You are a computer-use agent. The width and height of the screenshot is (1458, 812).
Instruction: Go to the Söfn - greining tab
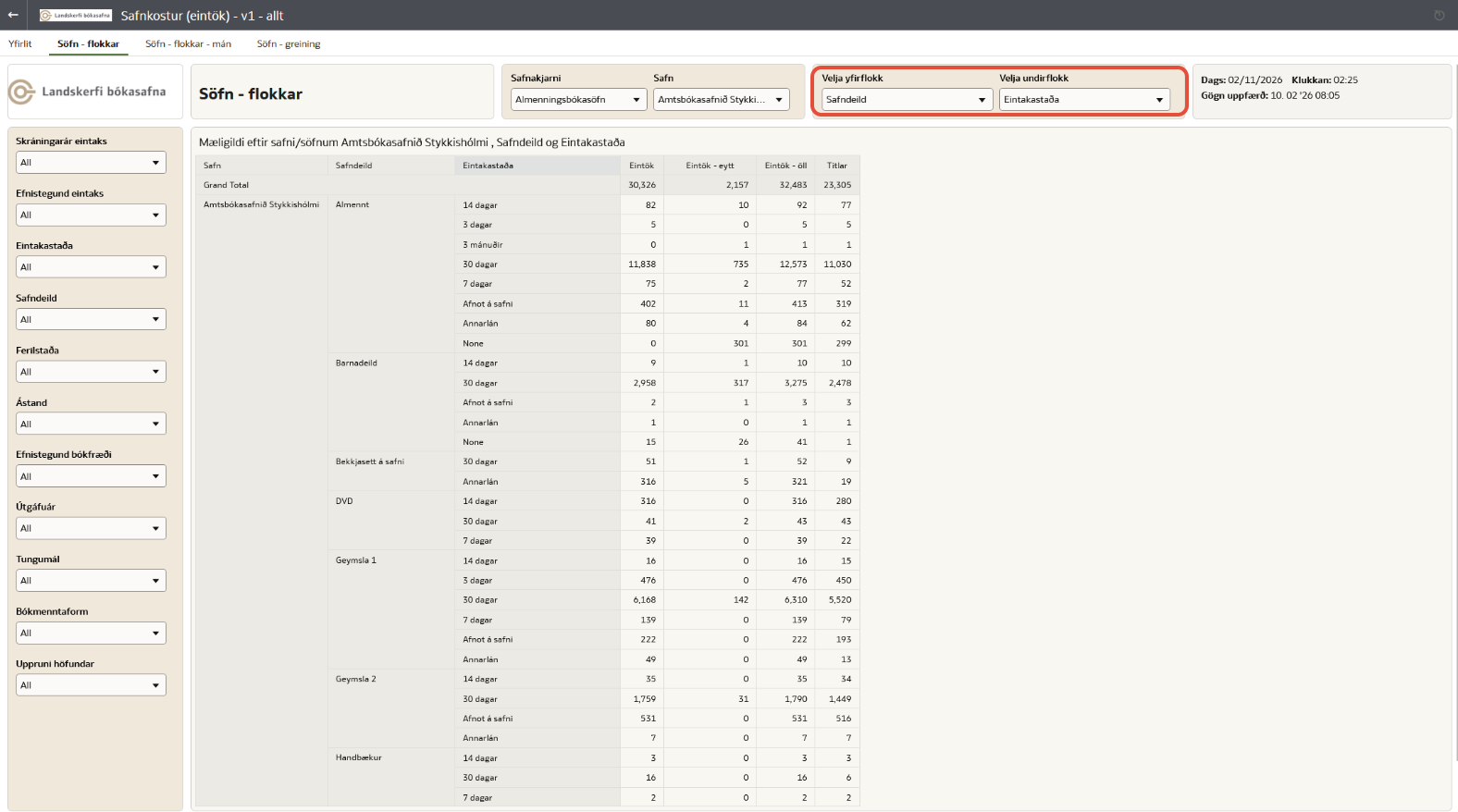pos(289,43)
